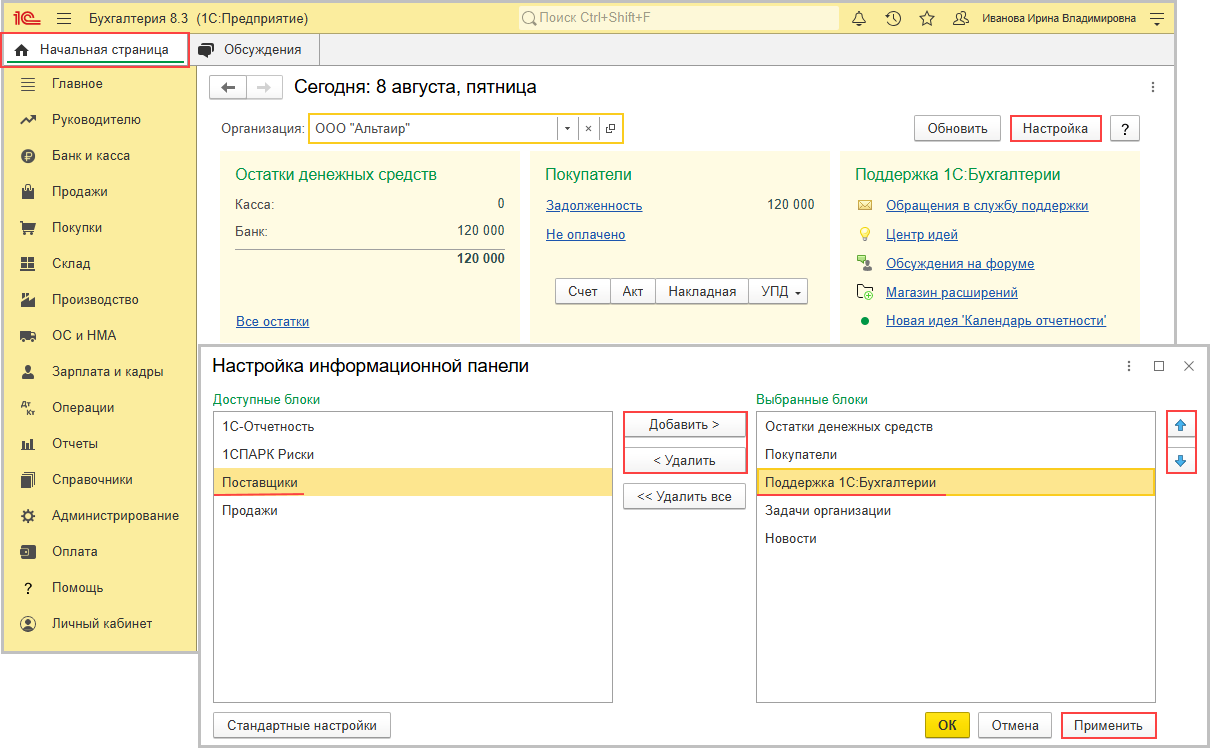The image size is (1210, 748).
Task: Click the Обновить button
Action: pyautogui.click(x=957, y=129)
